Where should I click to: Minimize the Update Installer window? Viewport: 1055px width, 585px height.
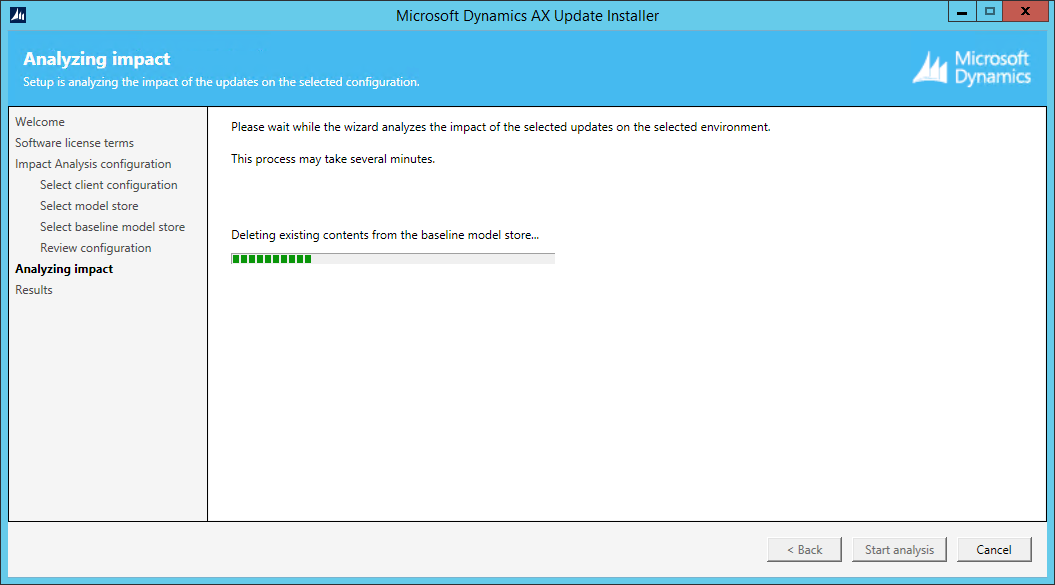[962, 11]
